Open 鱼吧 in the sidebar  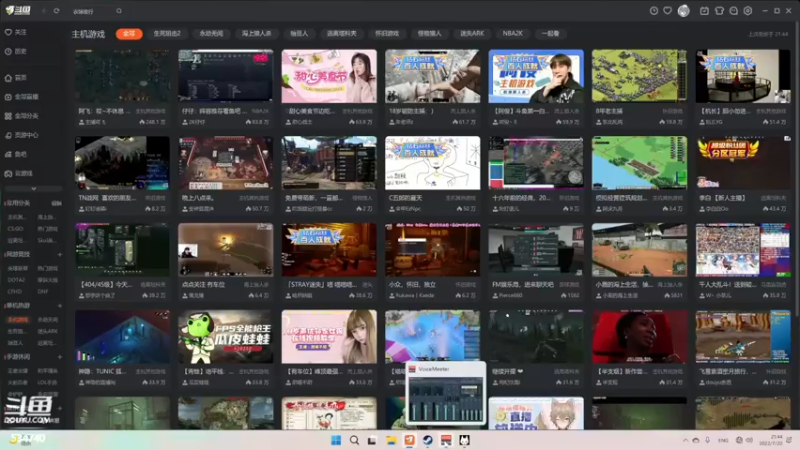point(16,154)
